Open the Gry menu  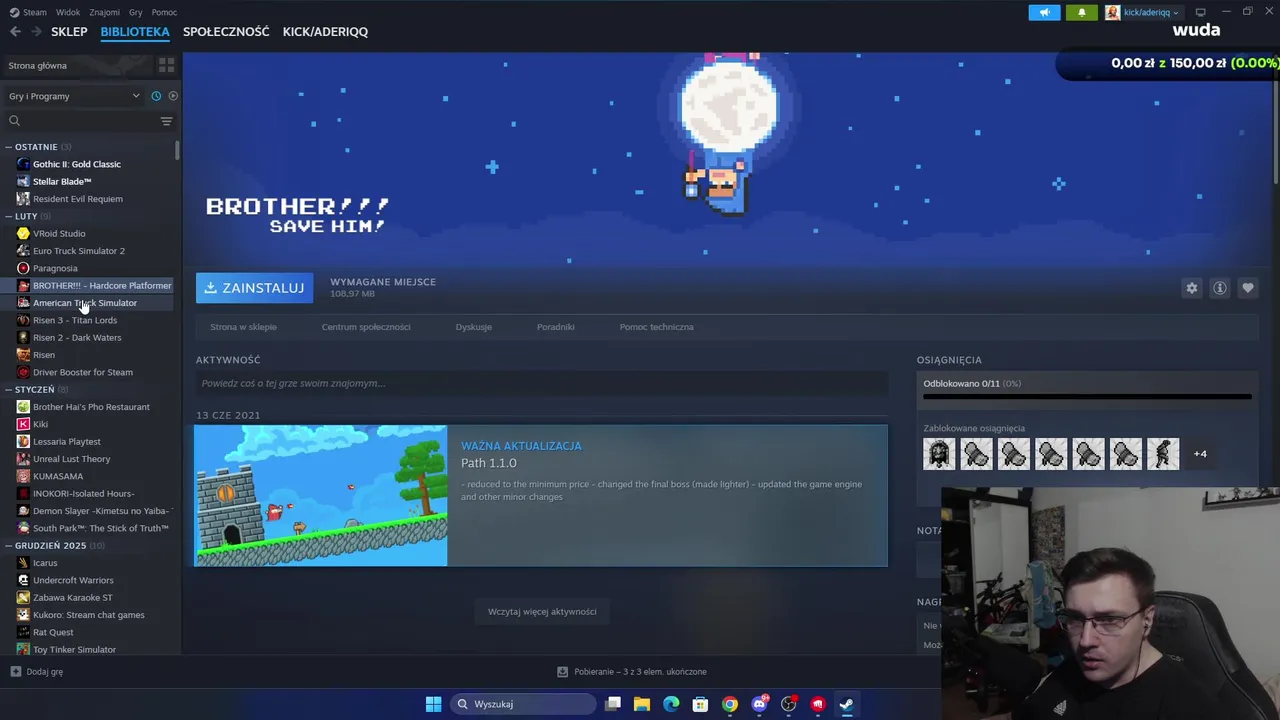click(136, 12)
